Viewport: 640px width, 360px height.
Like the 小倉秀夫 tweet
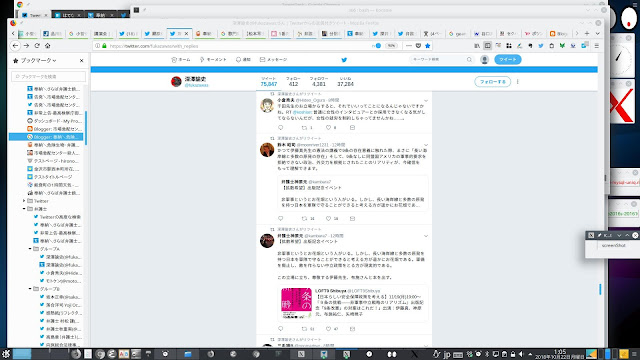pyautogui.click(x=328, y=128)
